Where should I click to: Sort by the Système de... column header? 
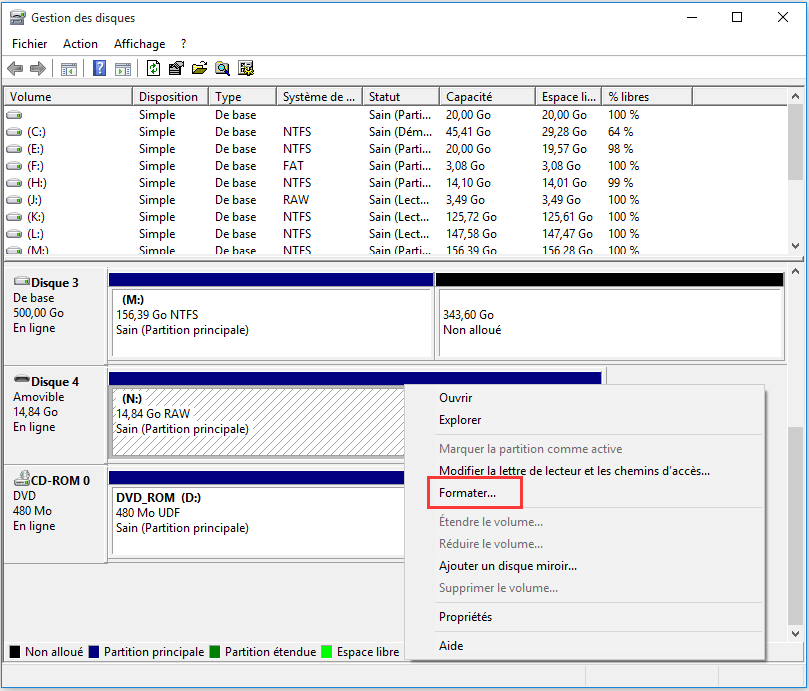pyautogui.click(x=320, y=97)
